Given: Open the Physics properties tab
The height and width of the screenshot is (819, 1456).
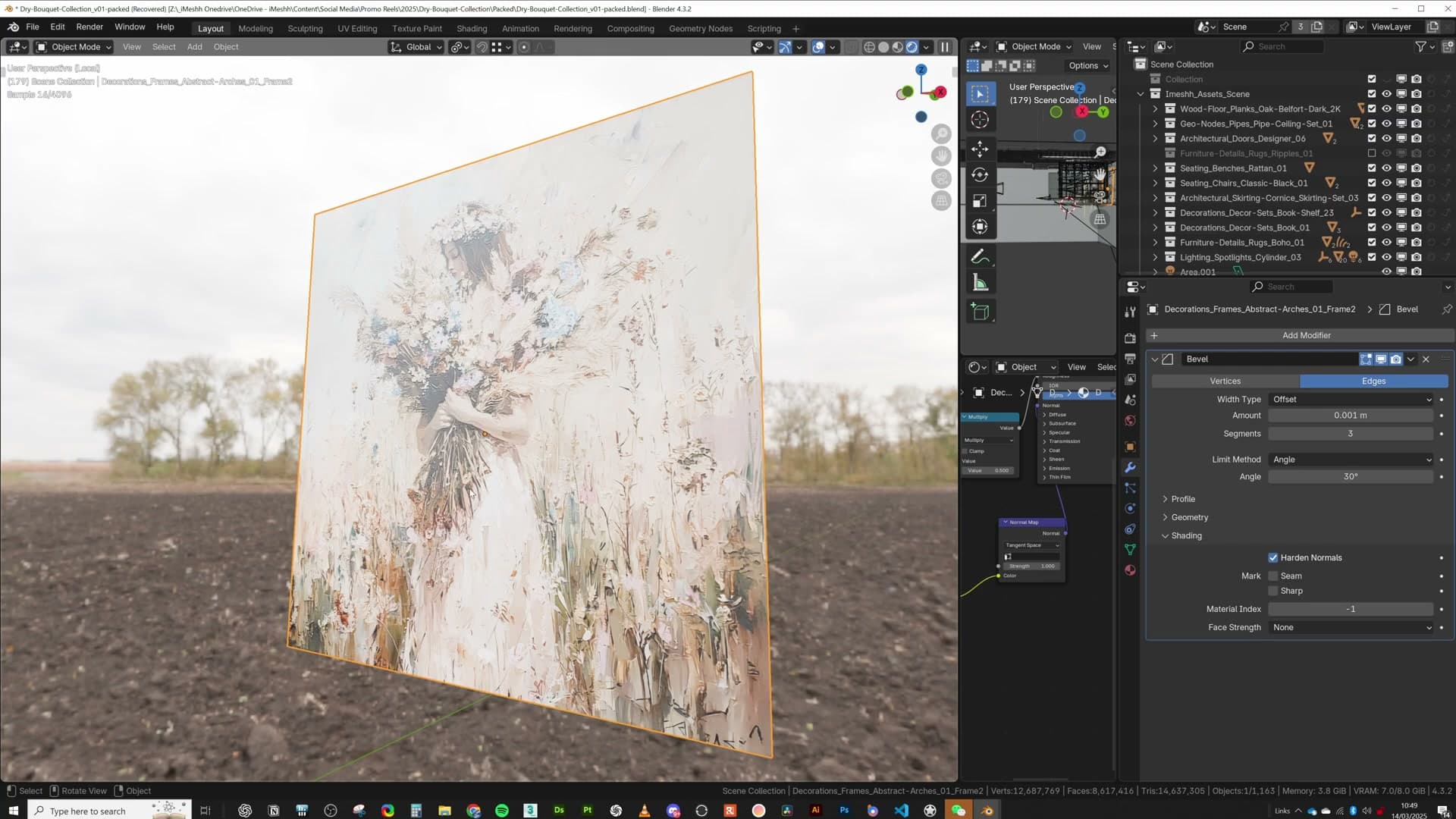Looking at the screenshot, I should [x=1130, y=509].
